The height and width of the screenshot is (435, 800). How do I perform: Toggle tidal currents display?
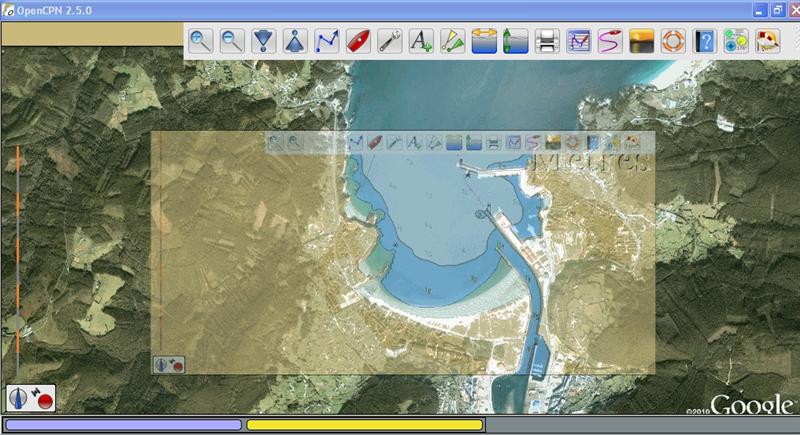[x=484, y=41]
